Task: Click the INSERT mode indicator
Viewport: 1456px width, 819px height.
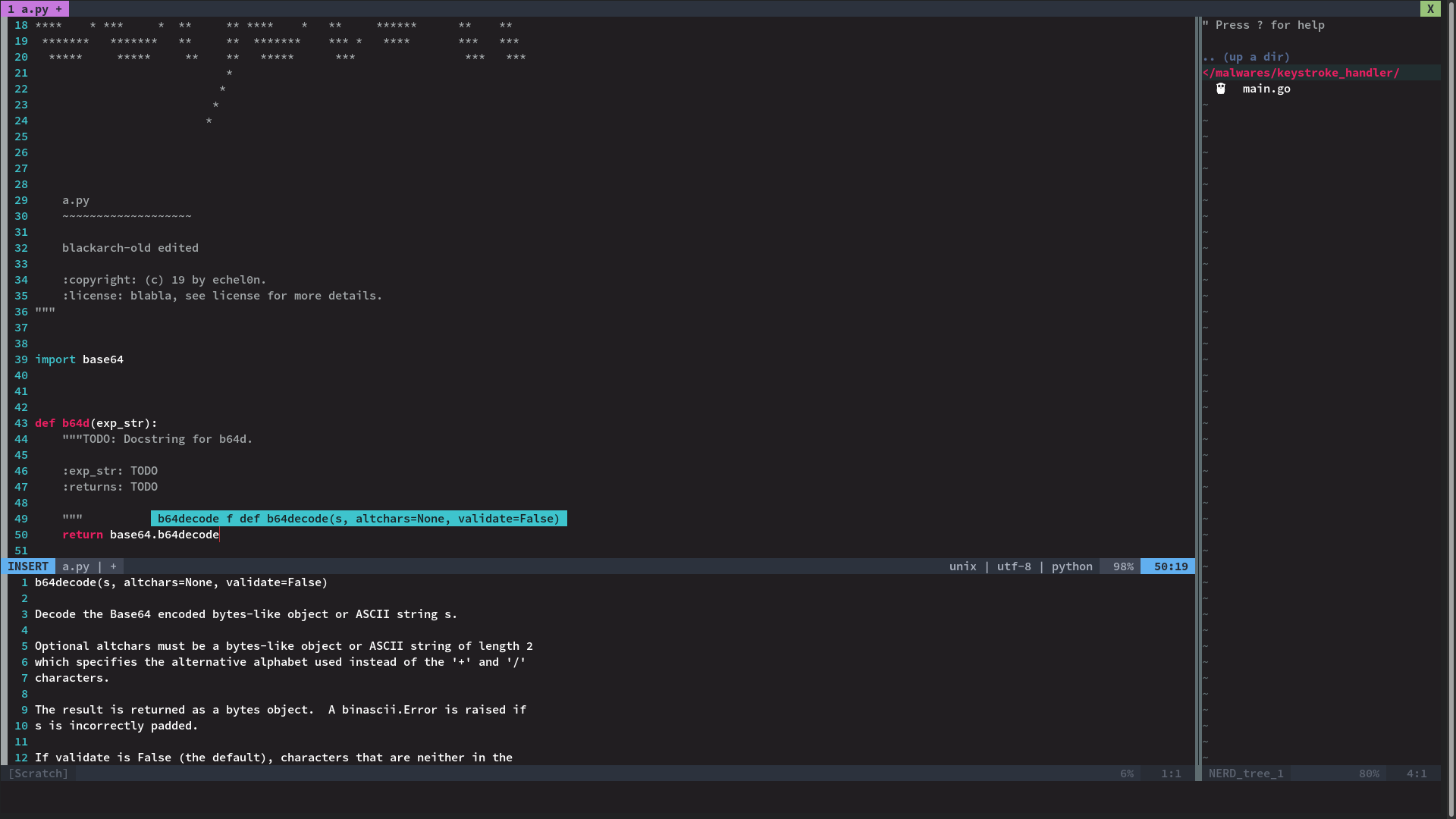Action: point(28,566)
